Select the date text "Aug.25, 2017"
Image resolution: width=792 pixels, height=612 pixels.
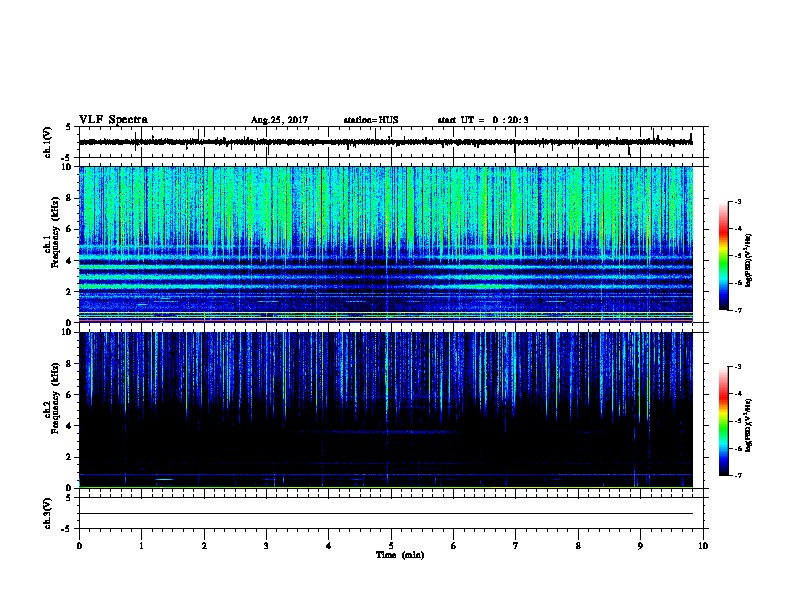tap(279, 120)
